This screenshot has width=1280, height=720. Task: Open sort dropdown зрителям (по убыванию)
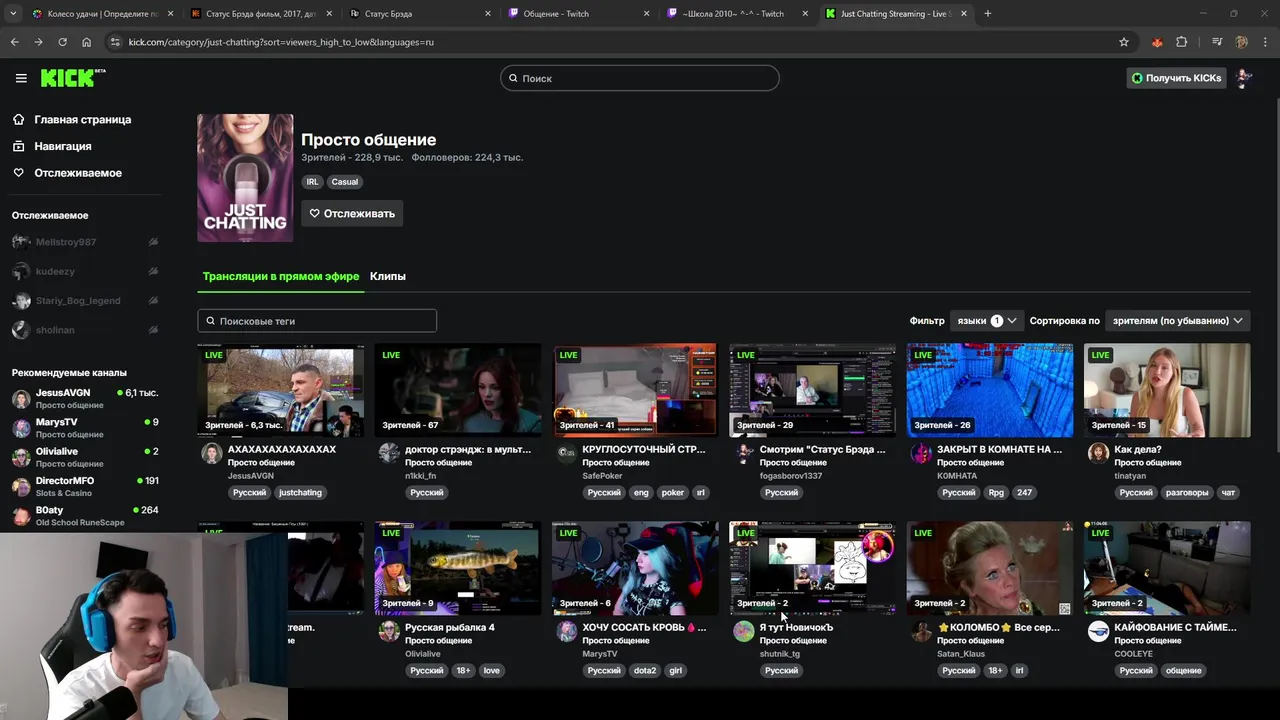coord(1177,321)
